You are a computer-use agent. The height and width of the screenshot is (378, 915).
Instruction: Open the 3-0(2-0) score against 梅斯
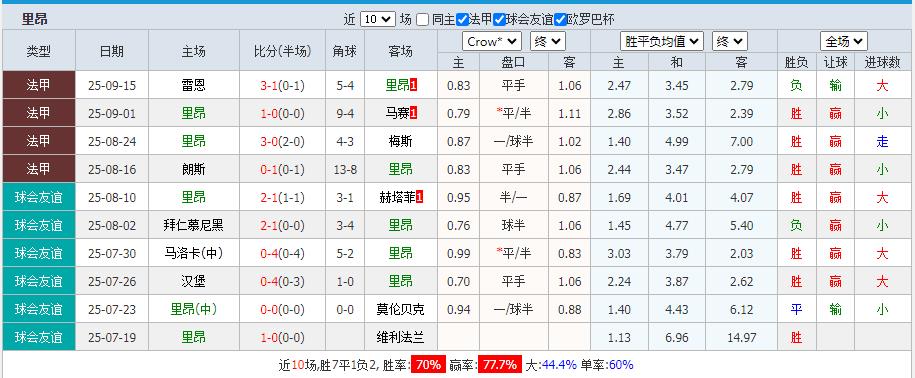(282, 142)
